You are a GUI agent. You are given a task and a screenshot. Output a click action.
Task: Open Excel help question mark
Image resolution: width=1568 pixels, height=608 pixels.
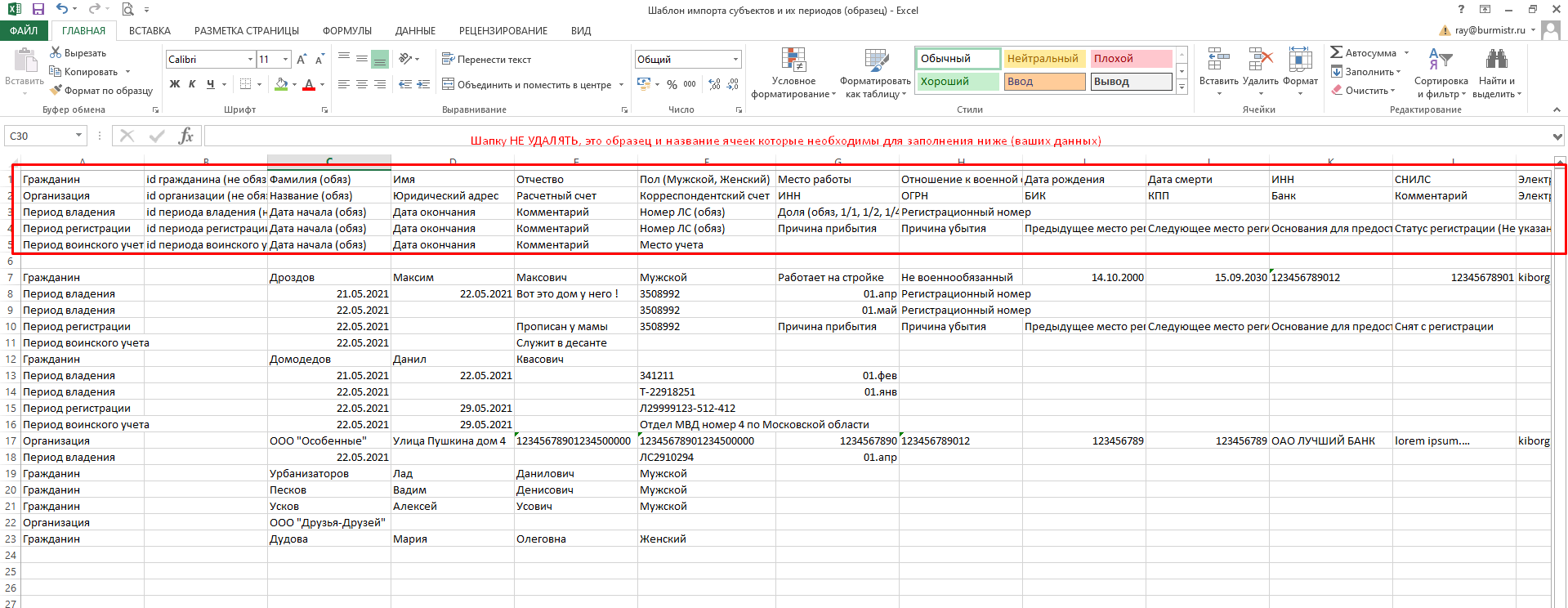click(1462, 10)
